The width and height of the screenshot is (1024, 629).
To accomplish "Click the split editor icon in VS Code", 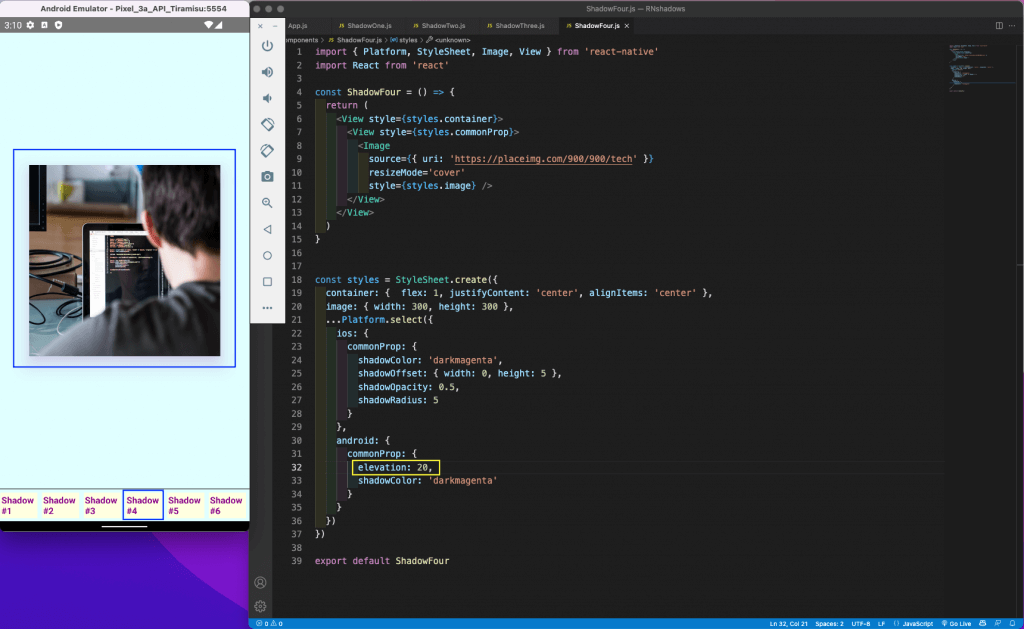I will [x=997, y=25].
